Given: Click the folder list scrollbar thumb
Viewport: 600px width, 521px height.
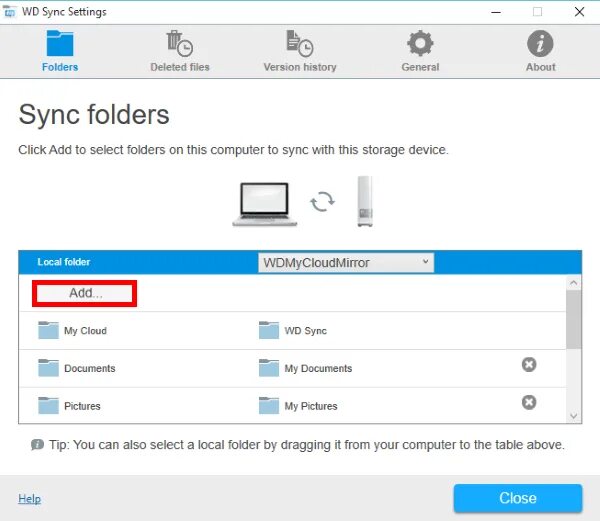Looking at the screenshot, I should (573, 319).
